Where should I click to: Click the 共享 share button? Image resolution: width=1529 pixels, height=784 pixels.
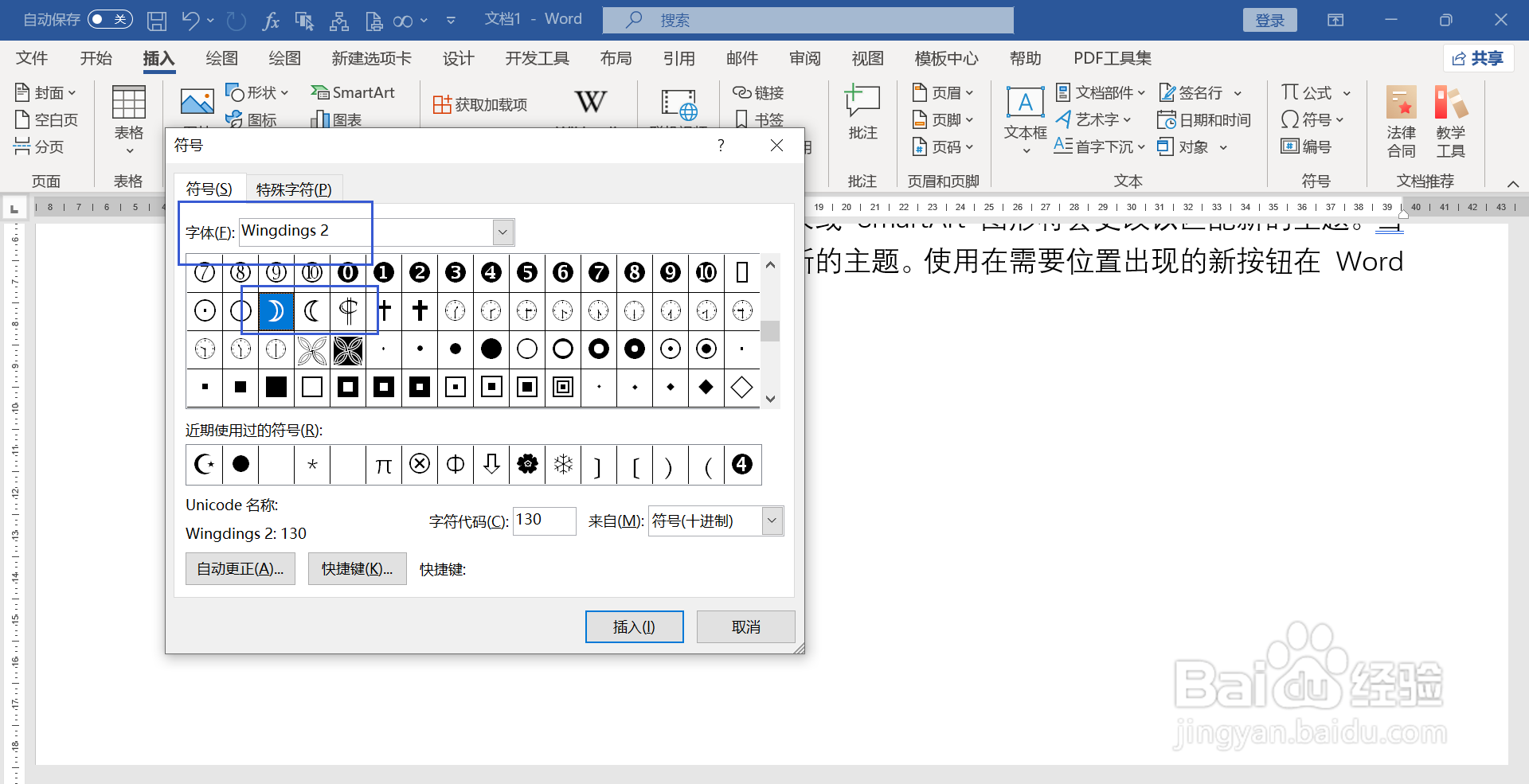1478,58
